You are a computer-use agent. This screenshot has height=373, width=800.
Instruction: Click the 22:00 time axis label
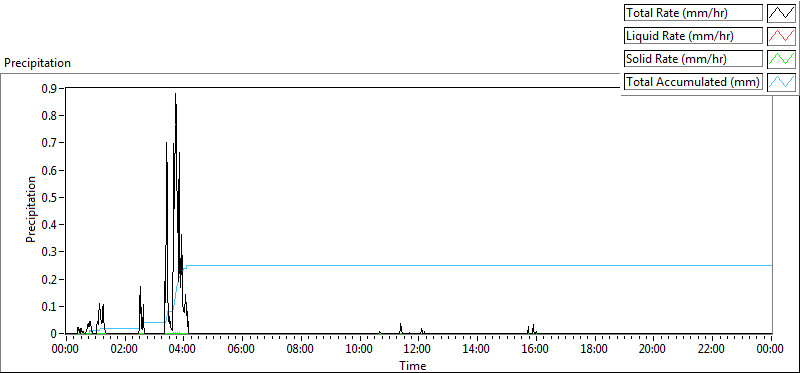click(x=711, y=350)
